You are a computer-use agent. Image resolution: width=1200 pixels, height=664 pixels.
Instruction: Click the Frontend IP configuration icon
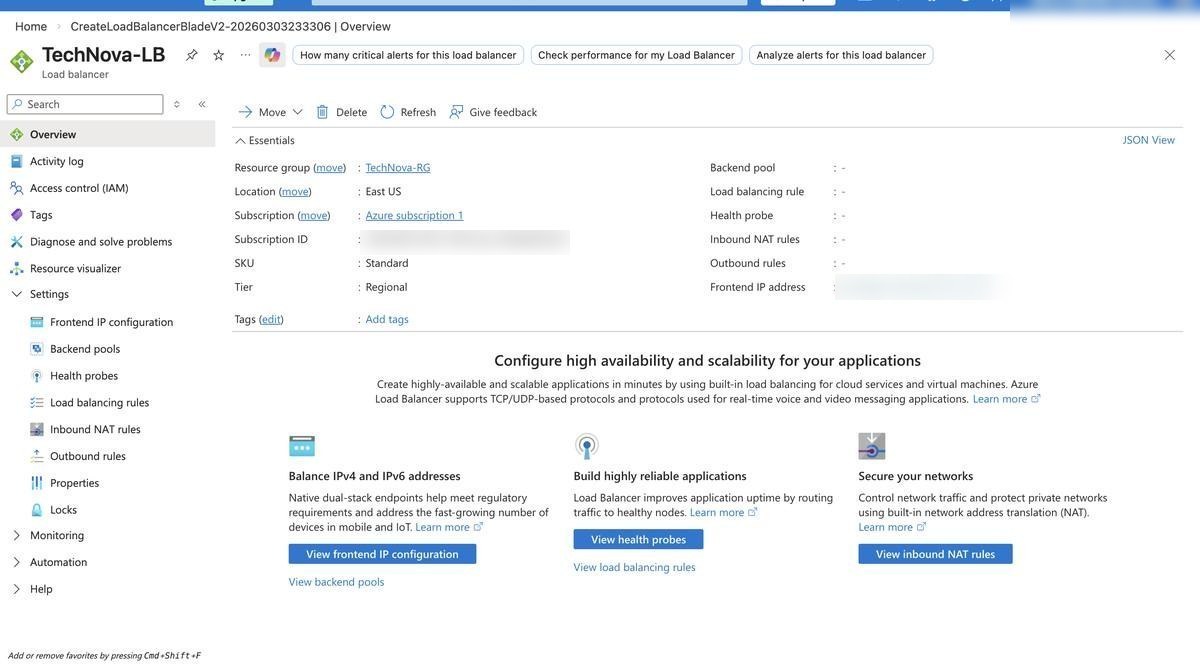pyautogui.click(x=37, y=322)
